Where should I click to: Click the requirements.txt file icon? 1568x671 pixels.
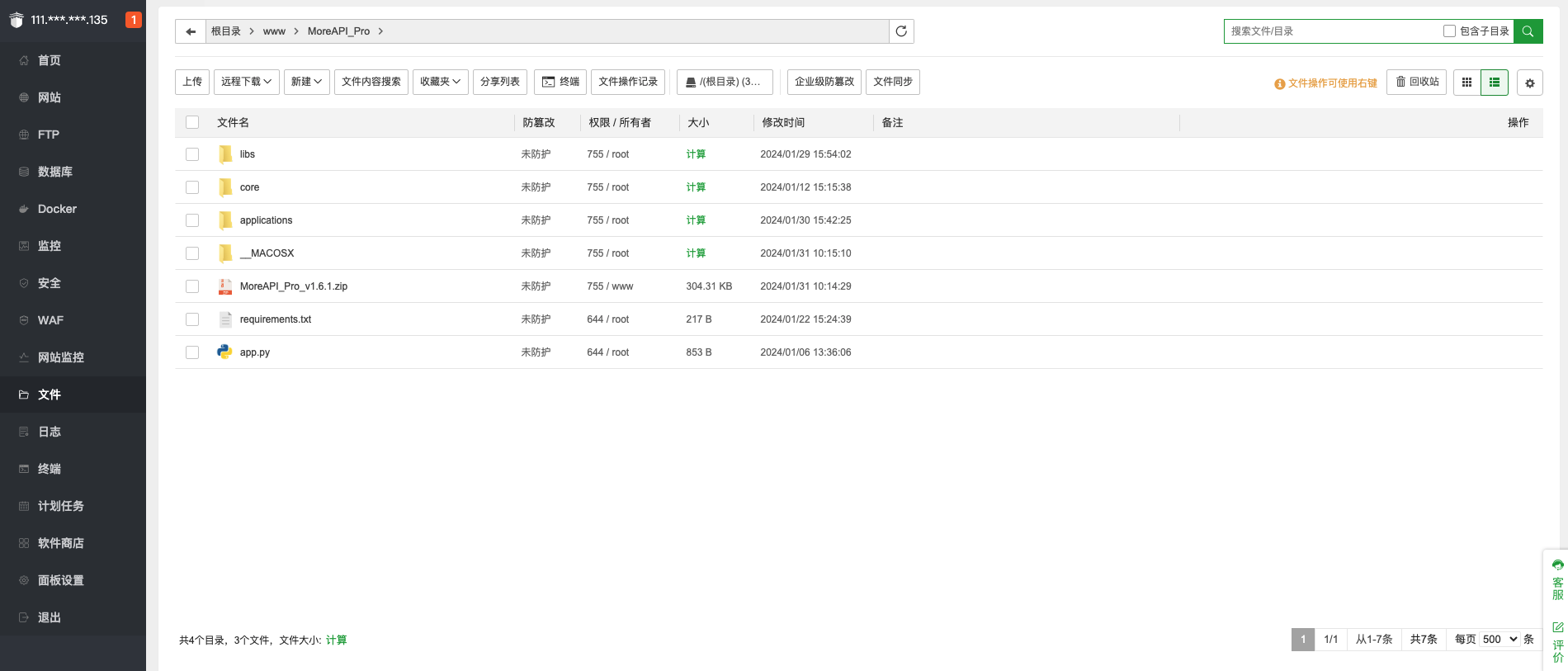click(225, 319)
